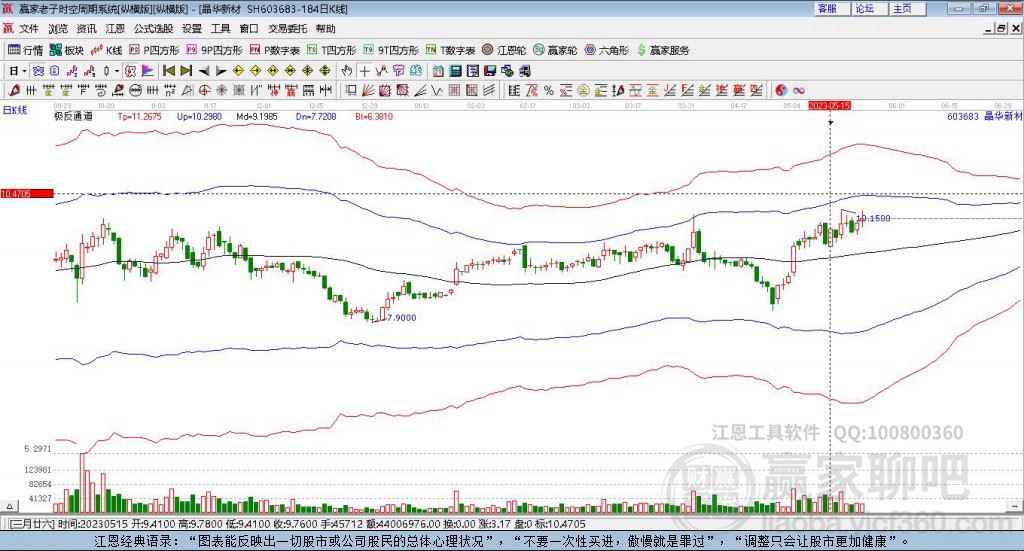The image size is (1024, 551).
Task: Click the 10.4705 red price tag
Action: tap(27, 194)
